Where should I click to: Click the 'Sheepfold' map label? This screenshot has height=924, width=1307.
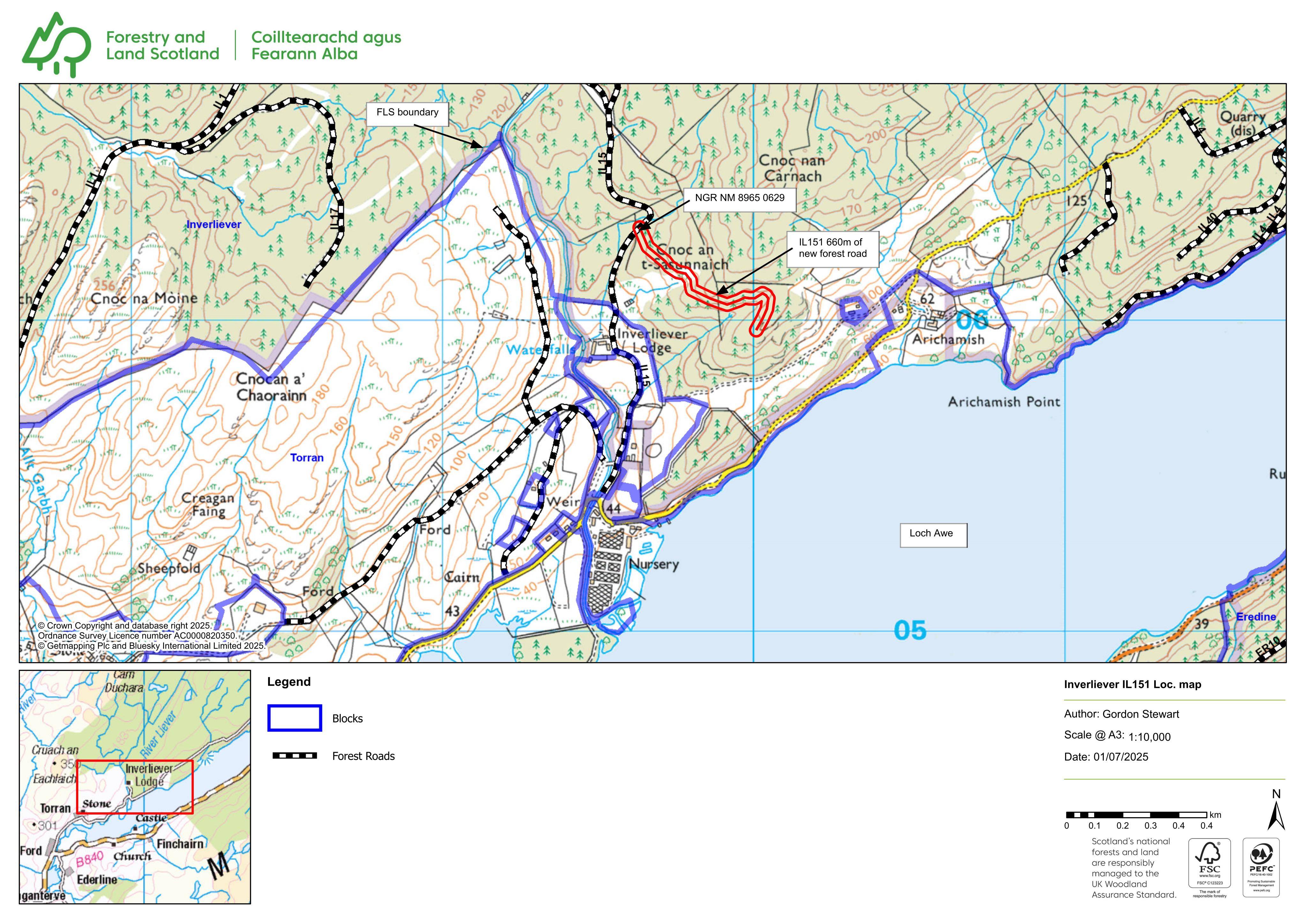click(168, 568)
